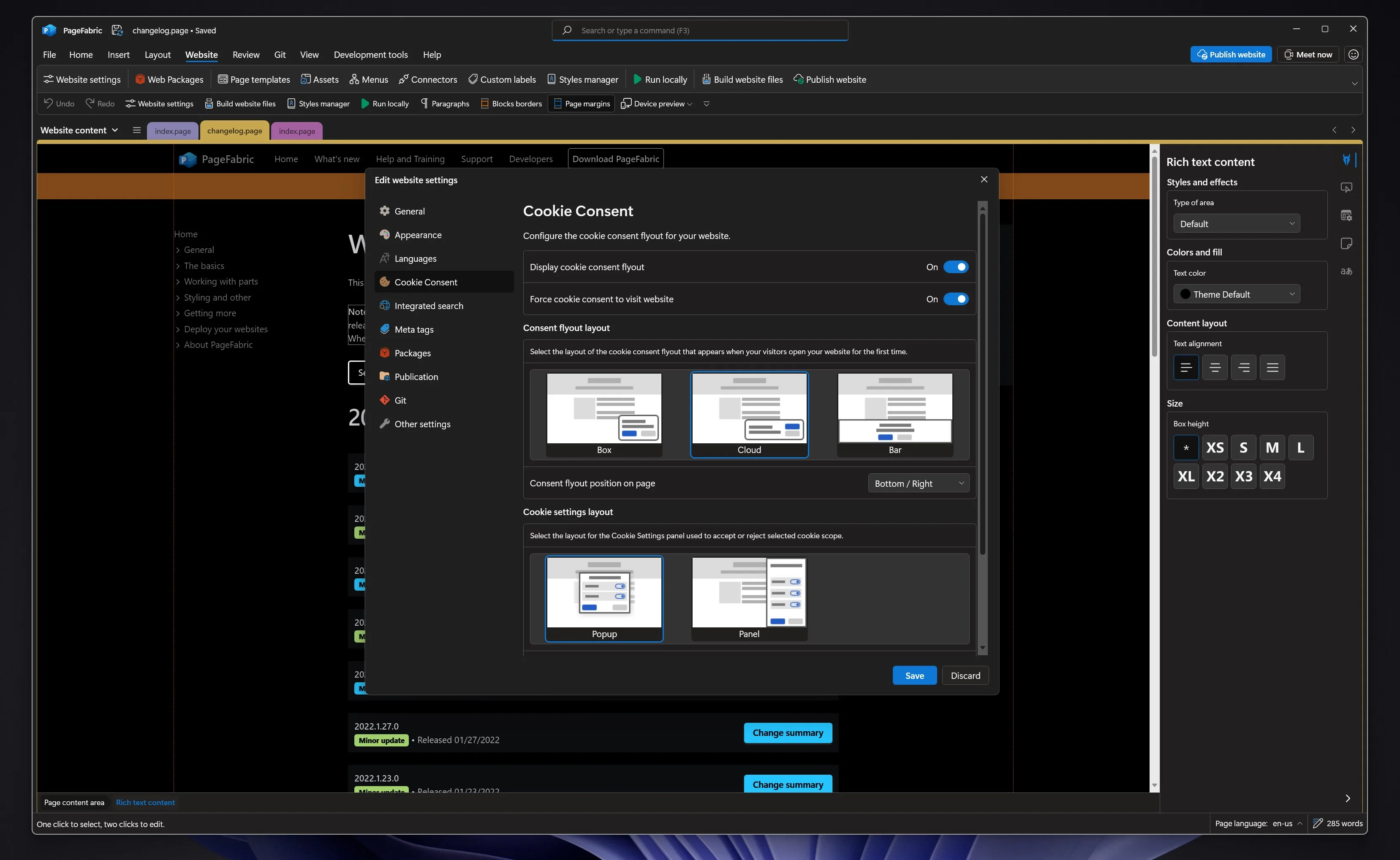The image size is (1400, 860).
Task: Open the Type of area dropdown
Action: click(1236, 223)
